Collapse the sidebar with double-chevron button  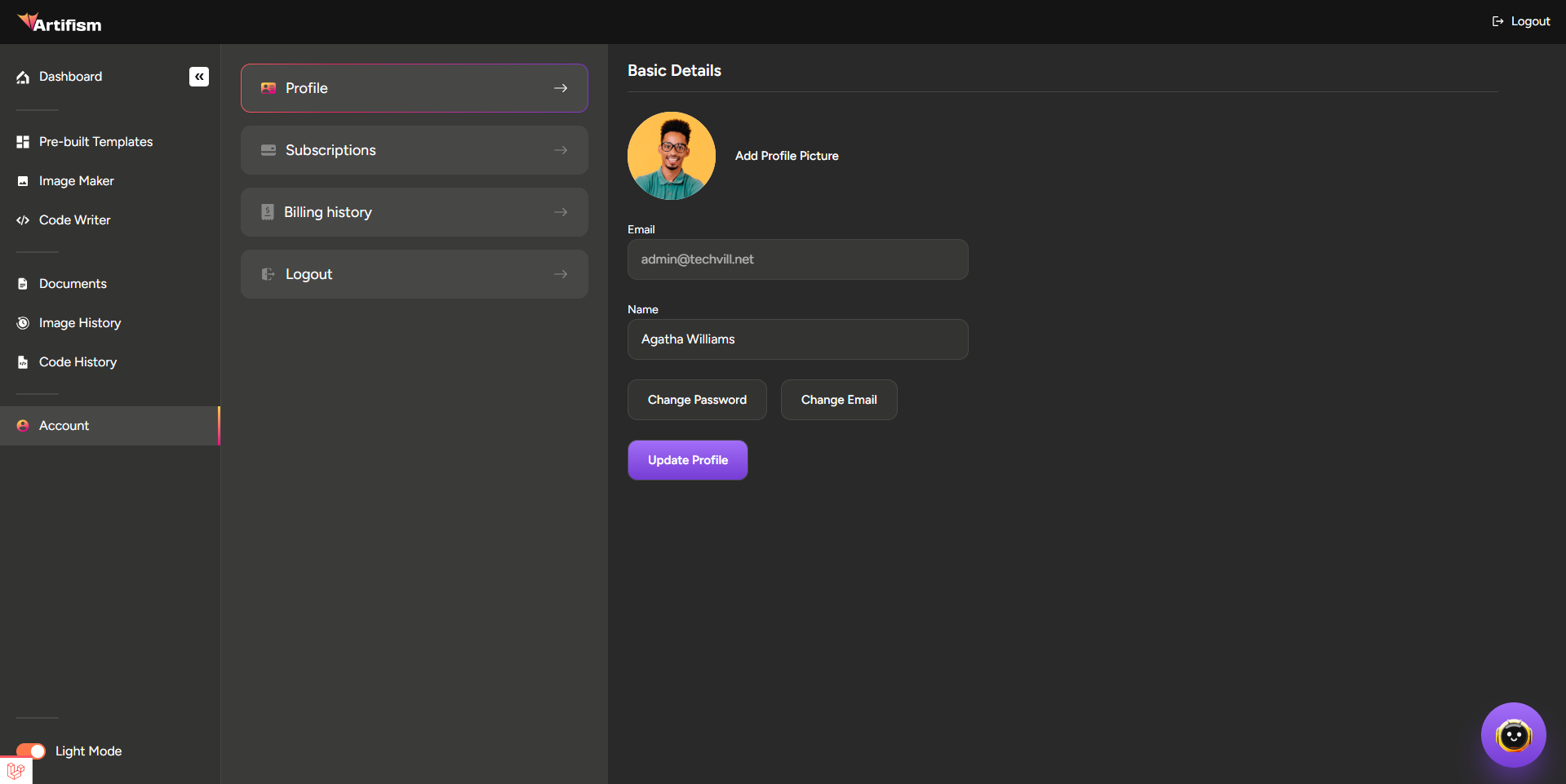(x=199, y=77)
